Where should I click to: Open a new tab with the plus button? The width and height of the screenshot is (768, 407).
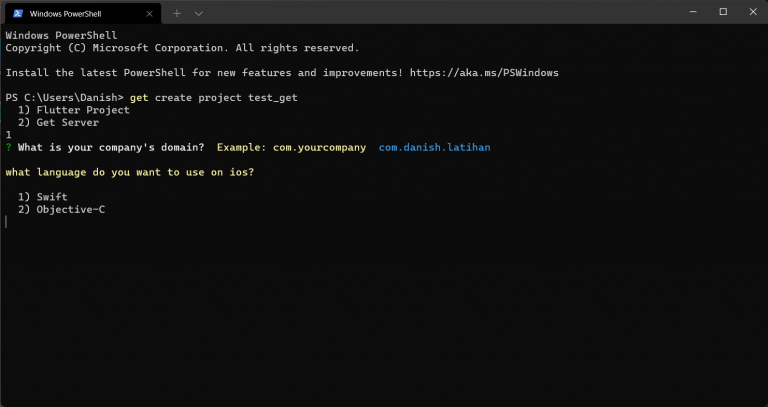click(x=177, y=13)
